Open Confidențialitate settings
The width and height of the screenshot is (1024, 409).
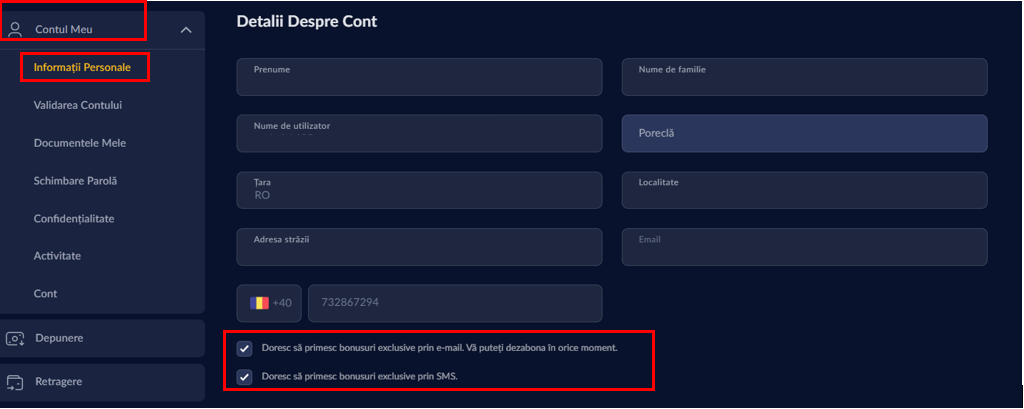[73, 218]
